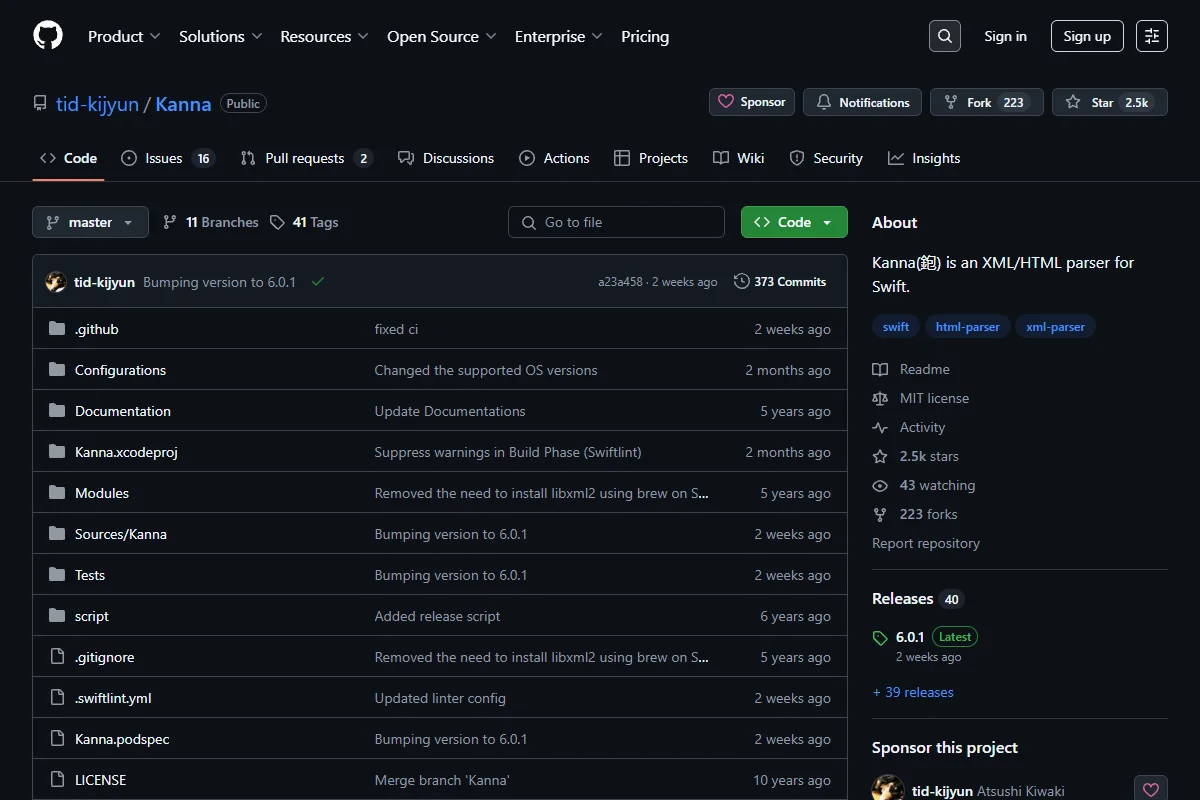The width and height of the screenshot is (1200, 800).
Task: Open the 373 Commits history icon
Action: click(741, 282)
